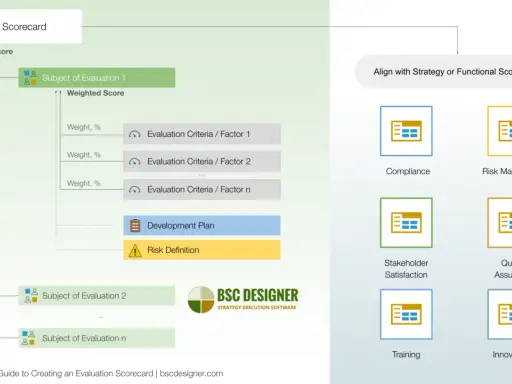Click the people icon on Subject of Evaluation n
The height and width of the screenshot is (384, 512).
tap(28, 338)
